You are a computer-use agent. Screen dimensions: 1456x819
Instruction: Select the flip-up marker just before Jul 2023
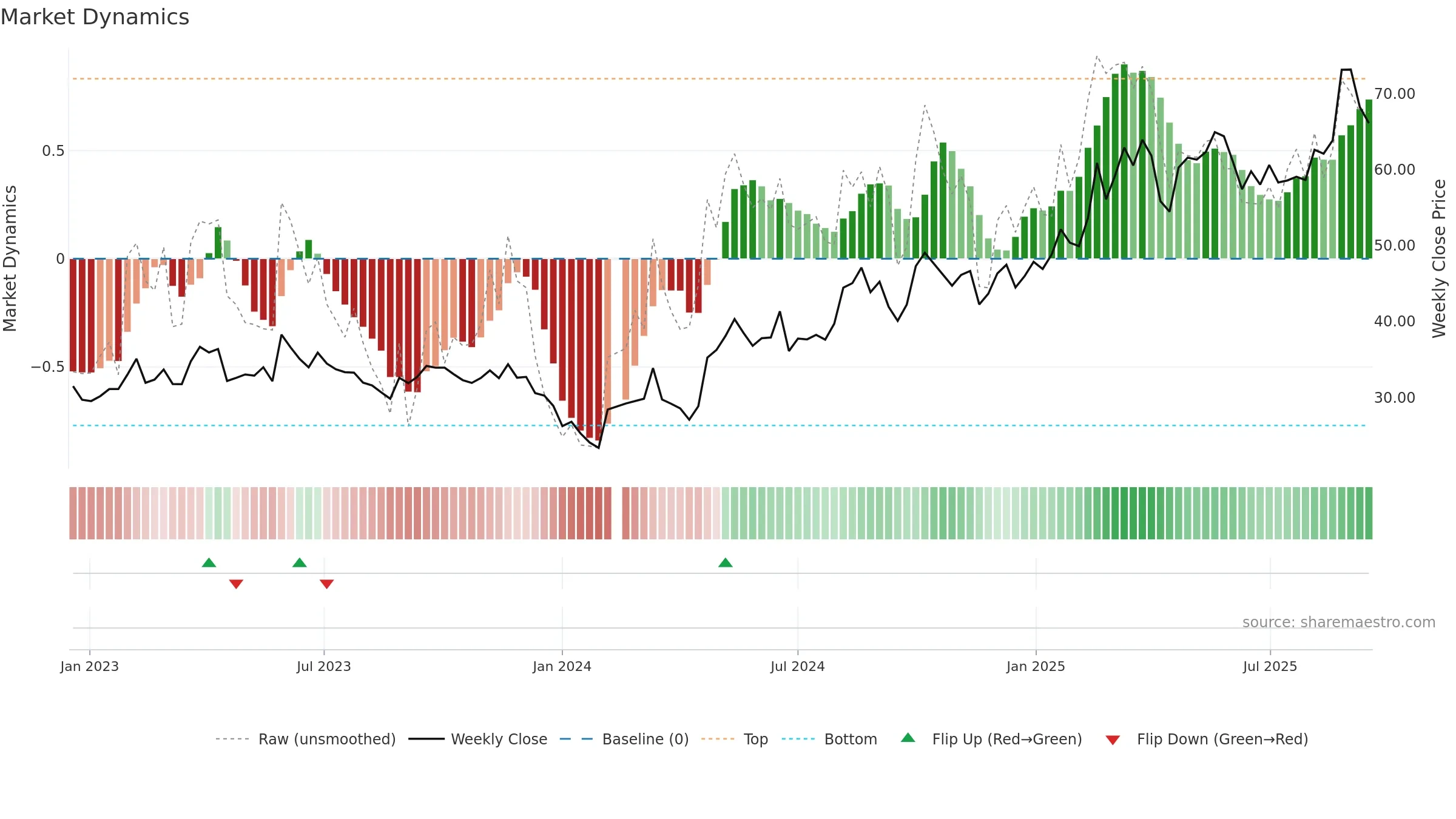(x=300, y=562)
